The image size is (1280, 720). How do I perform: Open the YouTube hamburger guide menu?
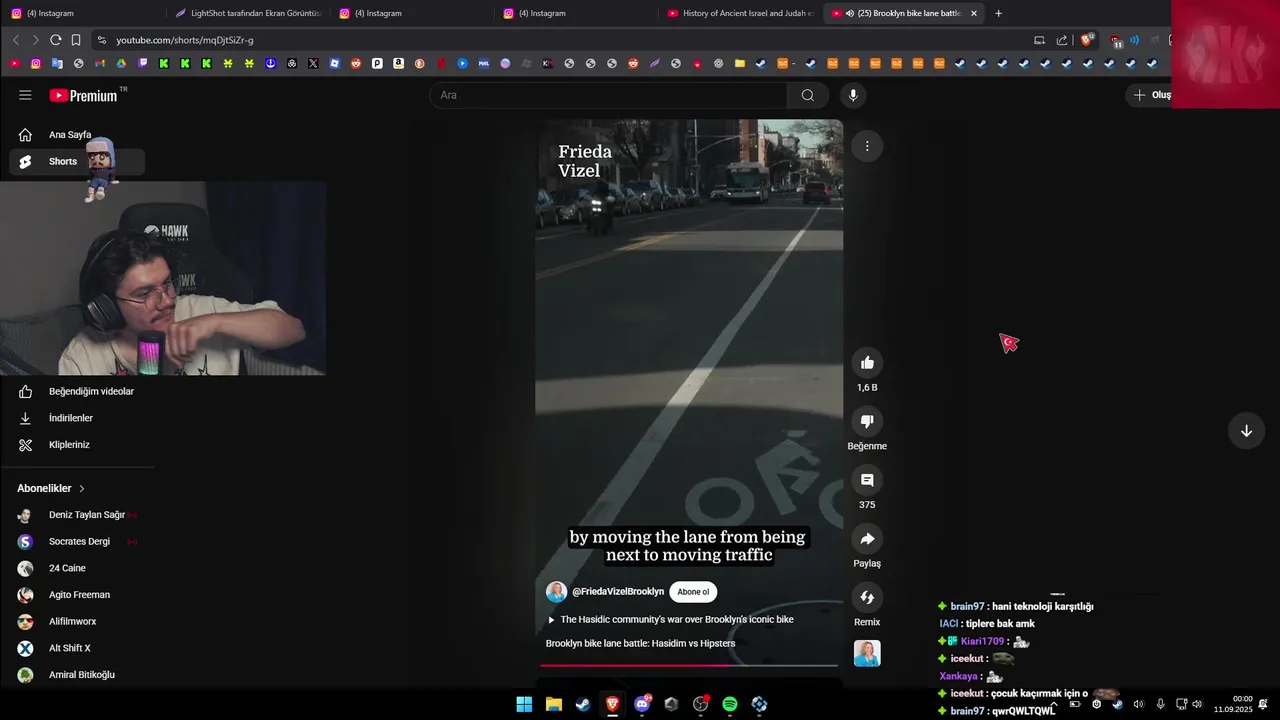click(25, 95)
